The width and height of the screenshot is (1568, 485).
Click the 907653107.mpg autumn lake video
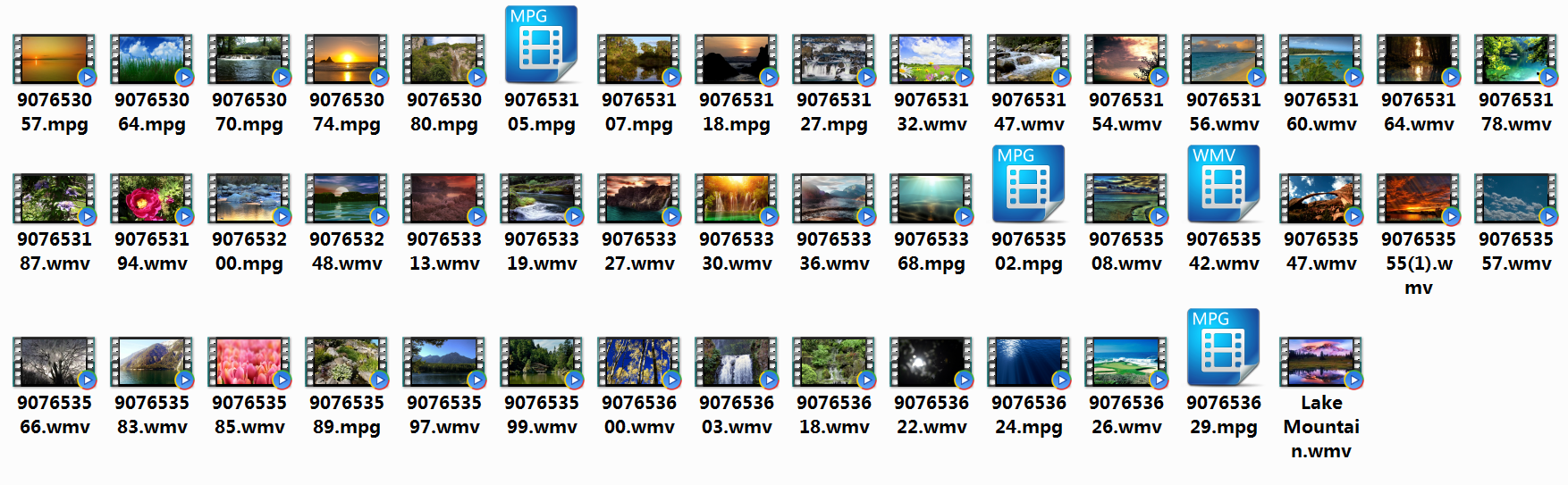(x=639, y=60)
